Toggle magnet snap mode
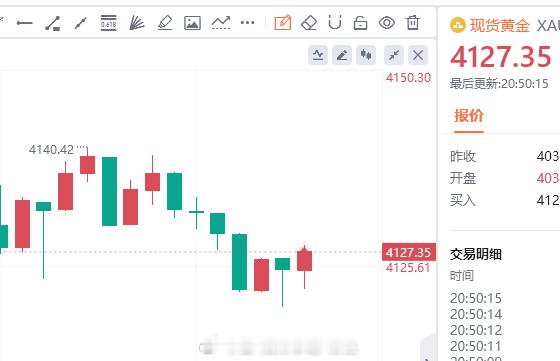 pyautogui.click(x=335, y=22)
